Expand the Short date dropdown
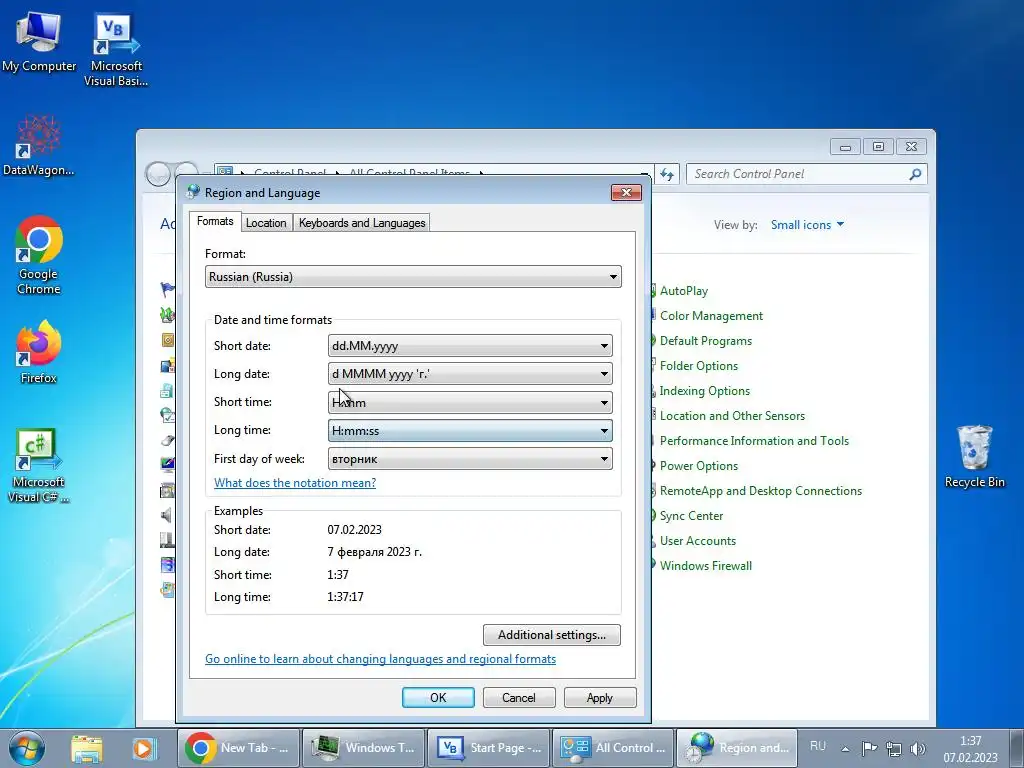Viewport: 1024px width, 768px height. point(470,346)
